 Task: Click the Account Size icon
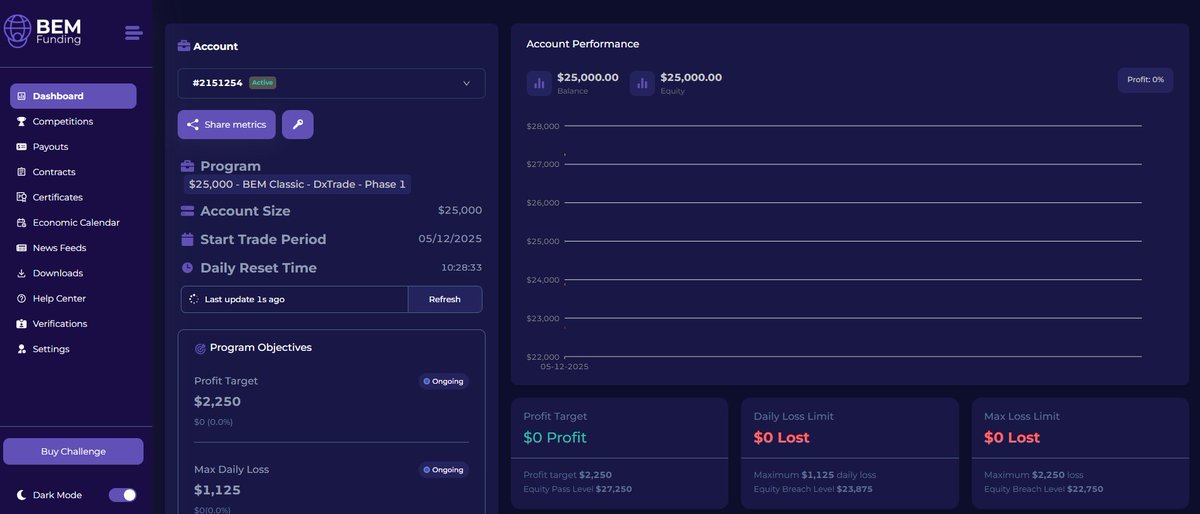click(x=187, y=211)
